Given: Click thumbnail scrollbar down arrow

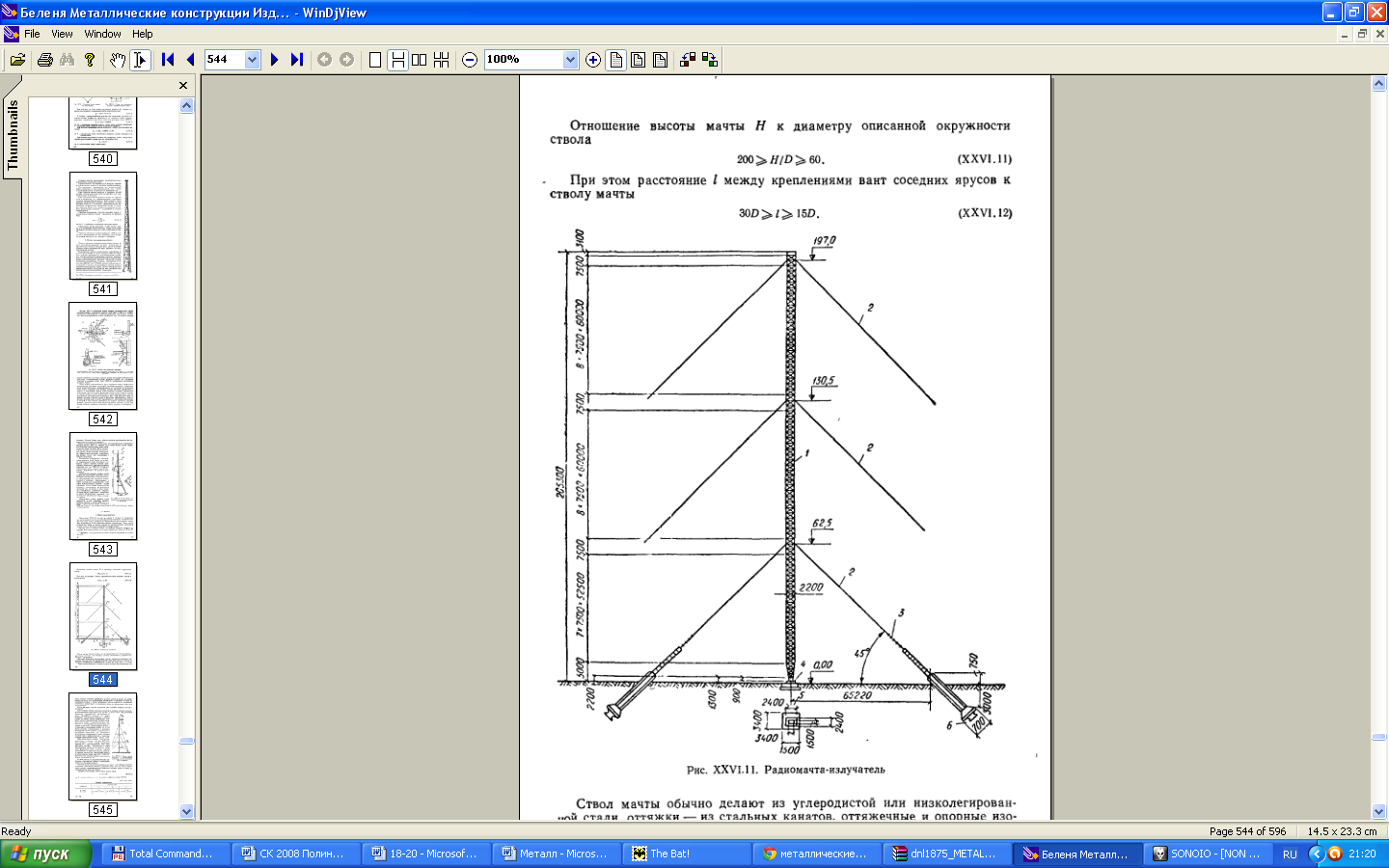Looking at the screenshot, I should (187, 812).
